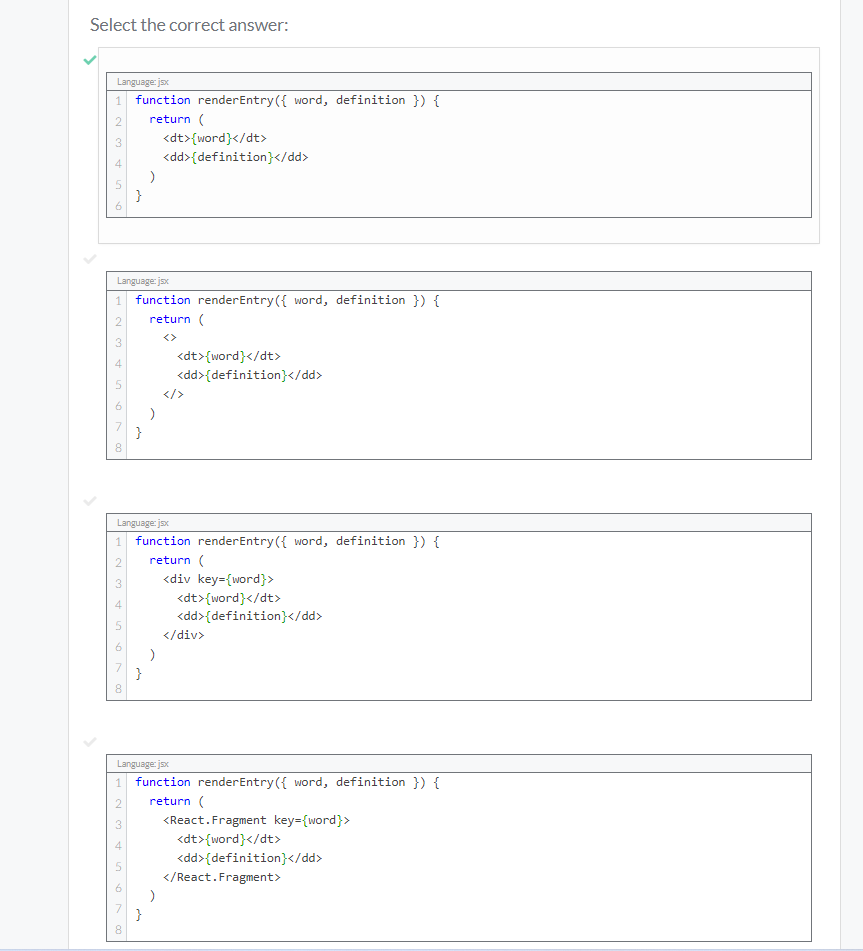
Task: Click the checkmark next to the <> fragment answer
Action: pos(89,259)
